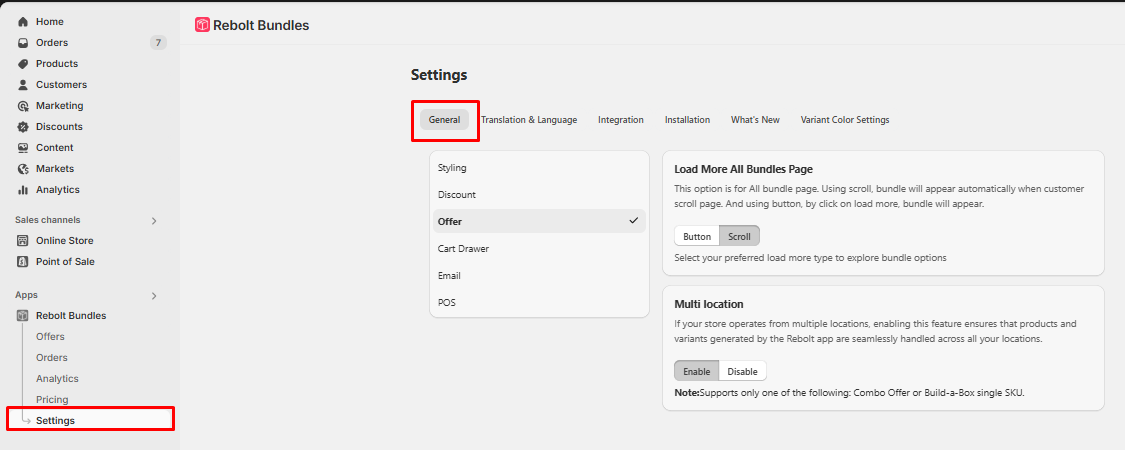The height and width of the screenshot is (450, 1125).
Task: Click the checkmark next to Offer
Action: 634,221
